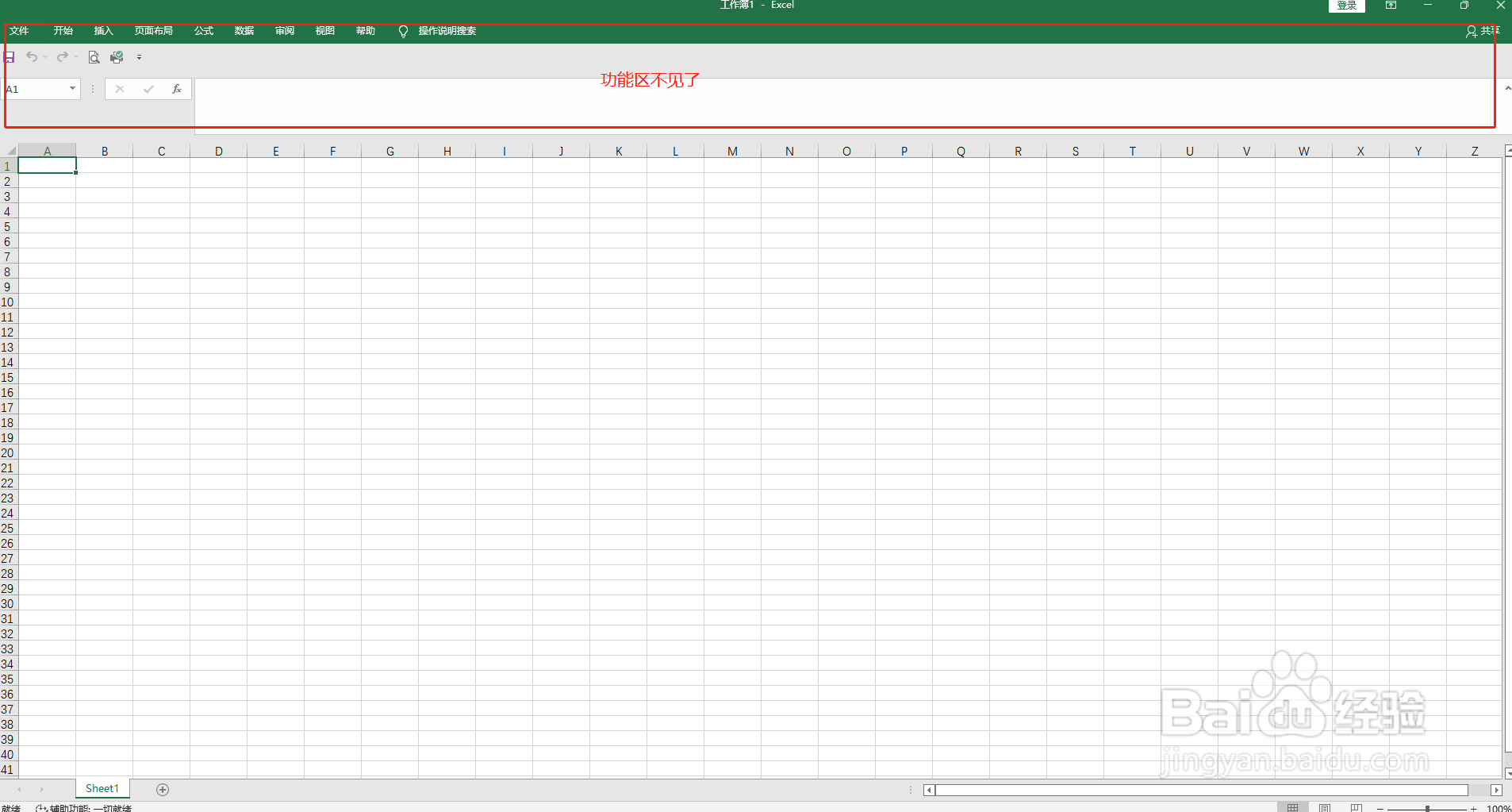Open the 插入 ribbon tab
Image resolution: width=1512 pixels, height=812 pixels.
tap(104, 31)
